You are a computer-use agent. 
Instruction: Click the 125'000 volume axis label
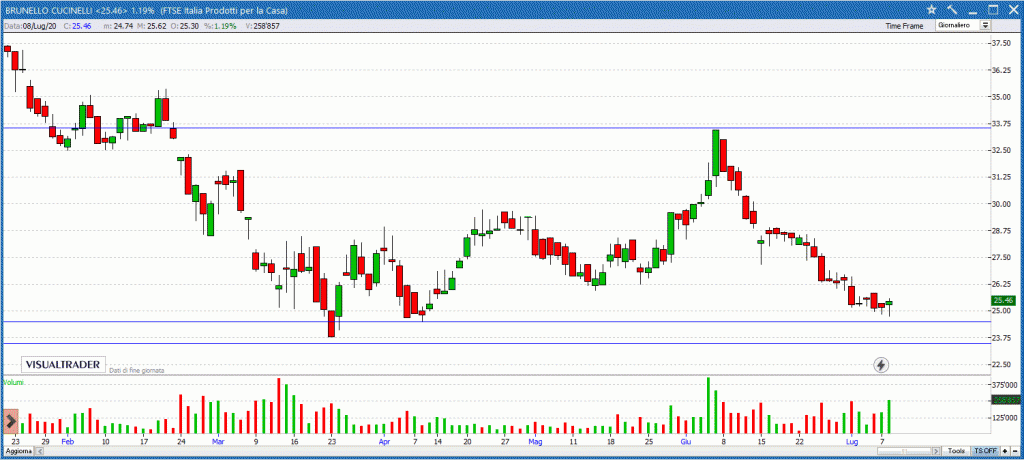[1005, 417]
